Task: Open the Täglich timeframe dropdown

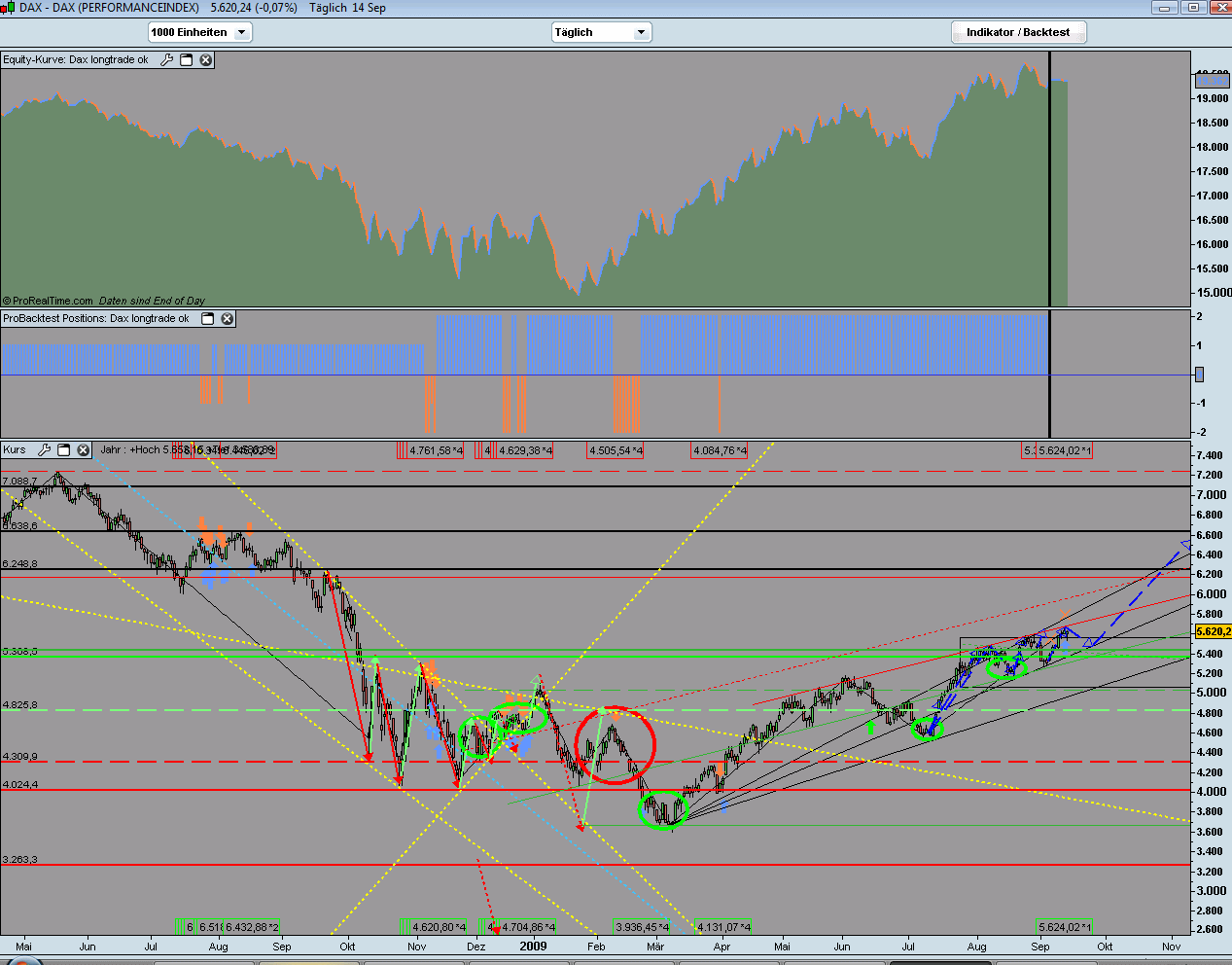Action: [x=601, y=31]
